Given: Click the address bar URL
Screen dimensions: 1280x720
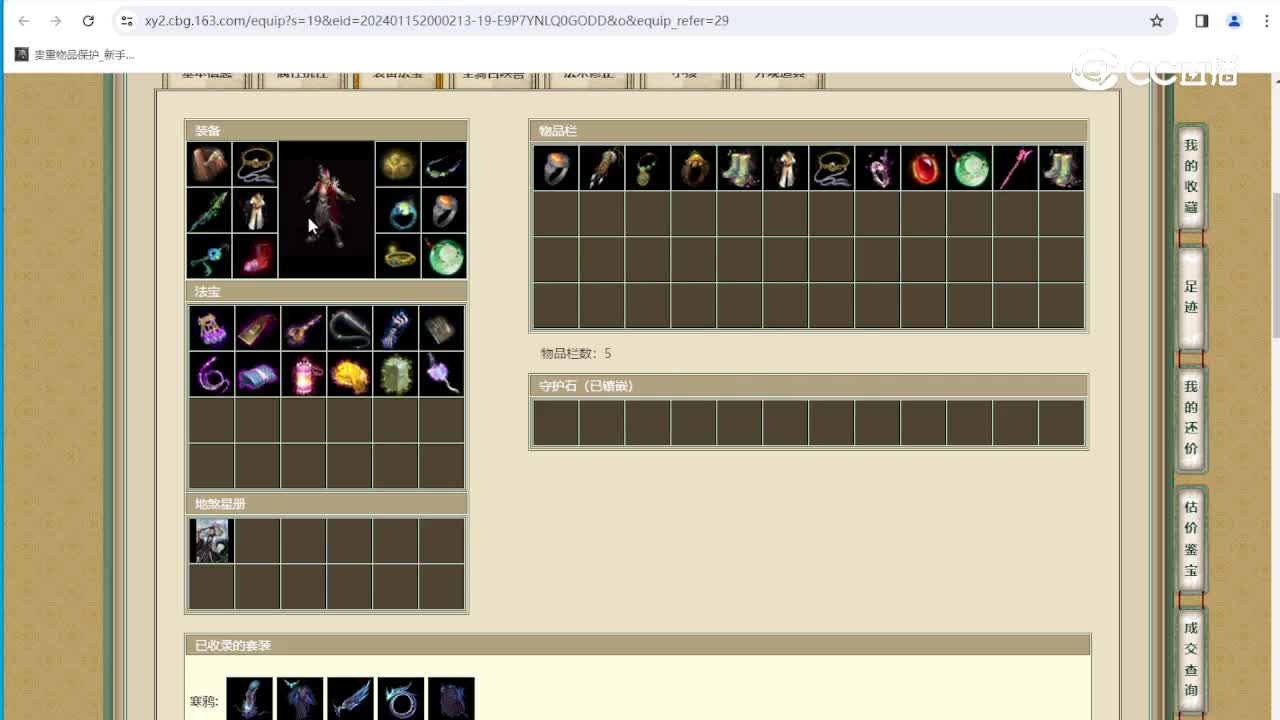Looking at the screenshot, I should tap(436, 20).
